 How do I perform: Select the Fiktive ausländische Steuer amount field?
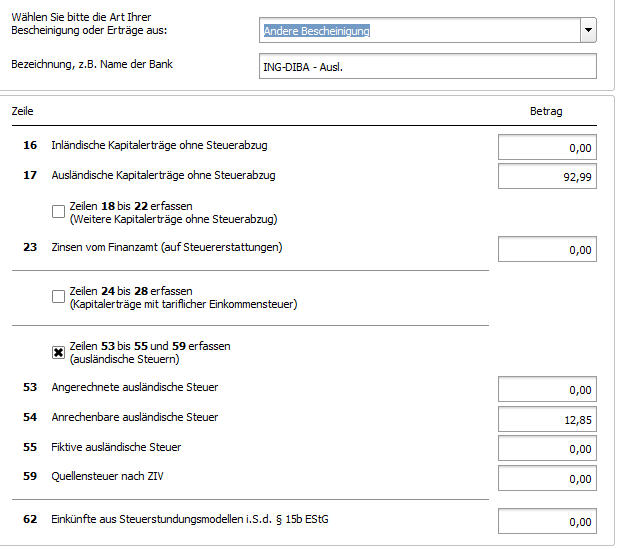click(547, 448)
